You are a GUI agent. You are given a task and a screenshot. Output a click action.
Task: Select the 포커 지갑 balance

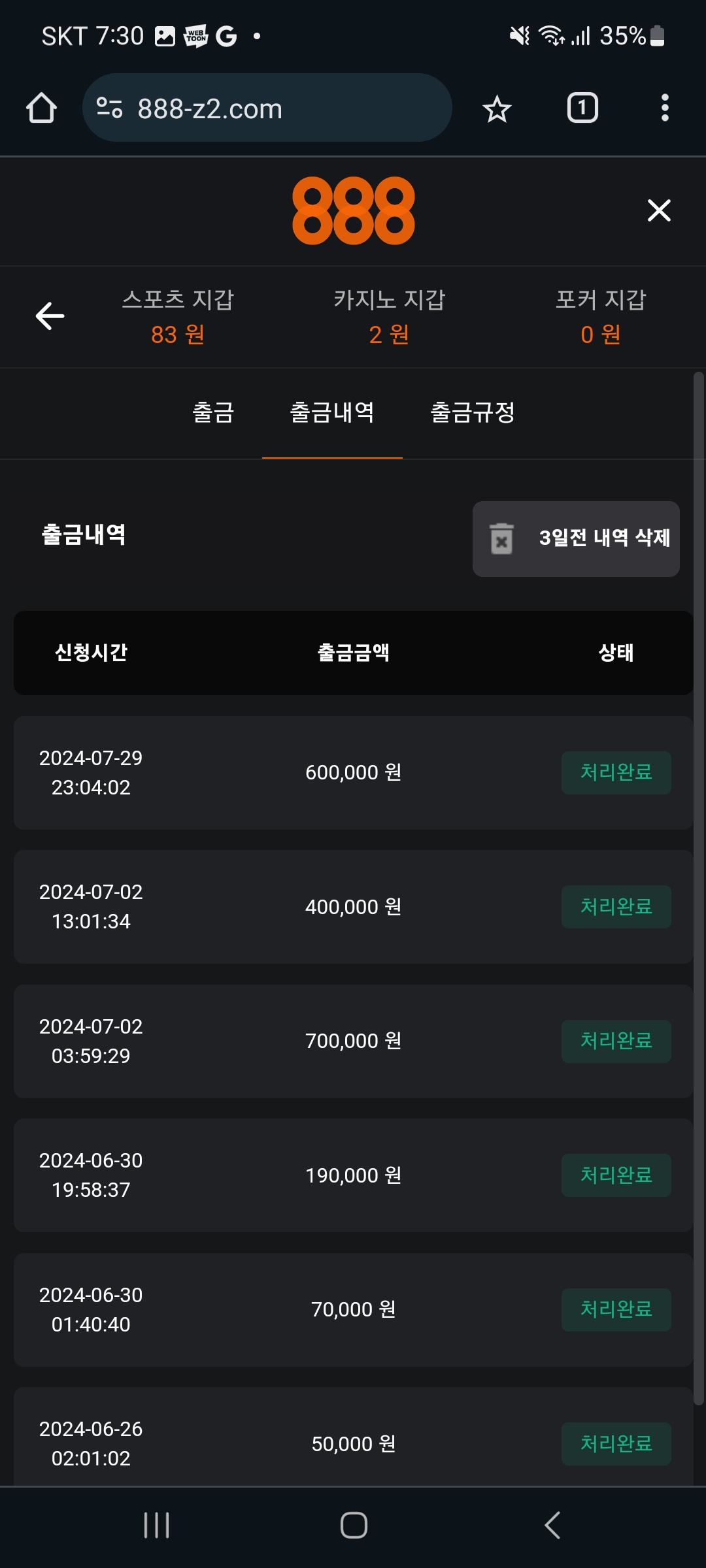click(x=601, y=317)
